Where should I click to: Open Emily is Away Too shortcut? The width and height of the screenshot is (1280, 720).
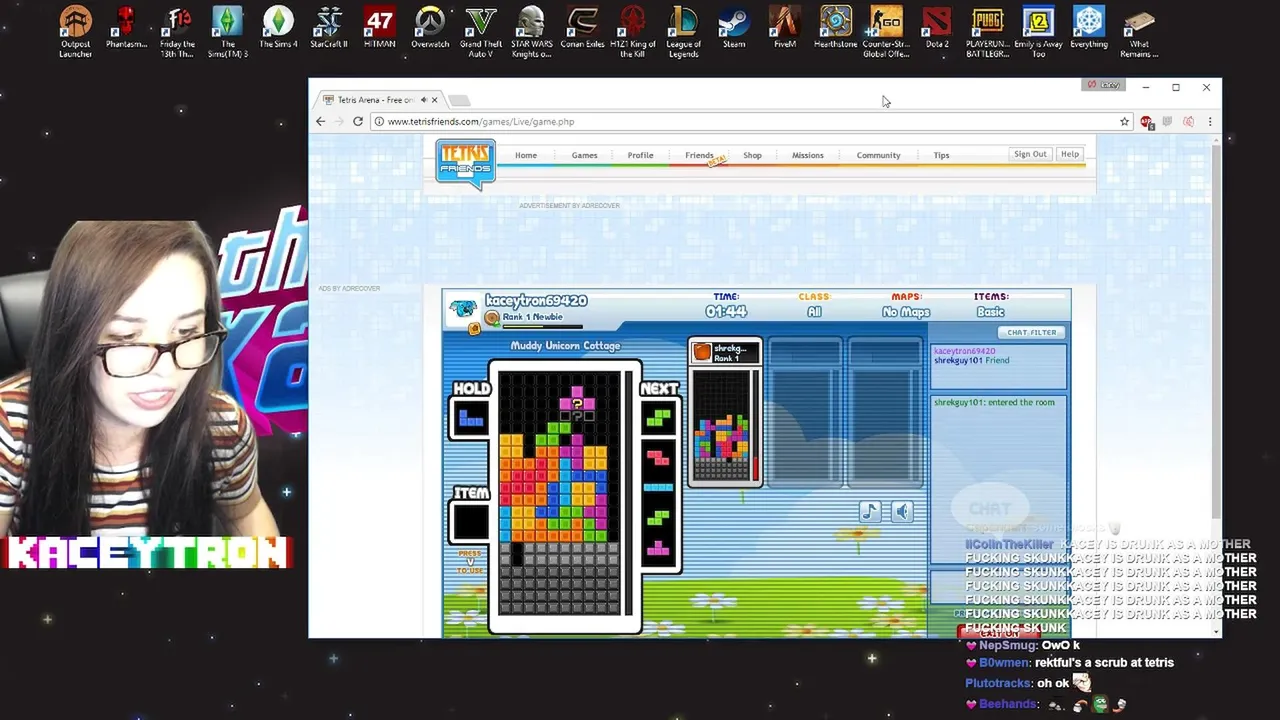coord(1038,32)
